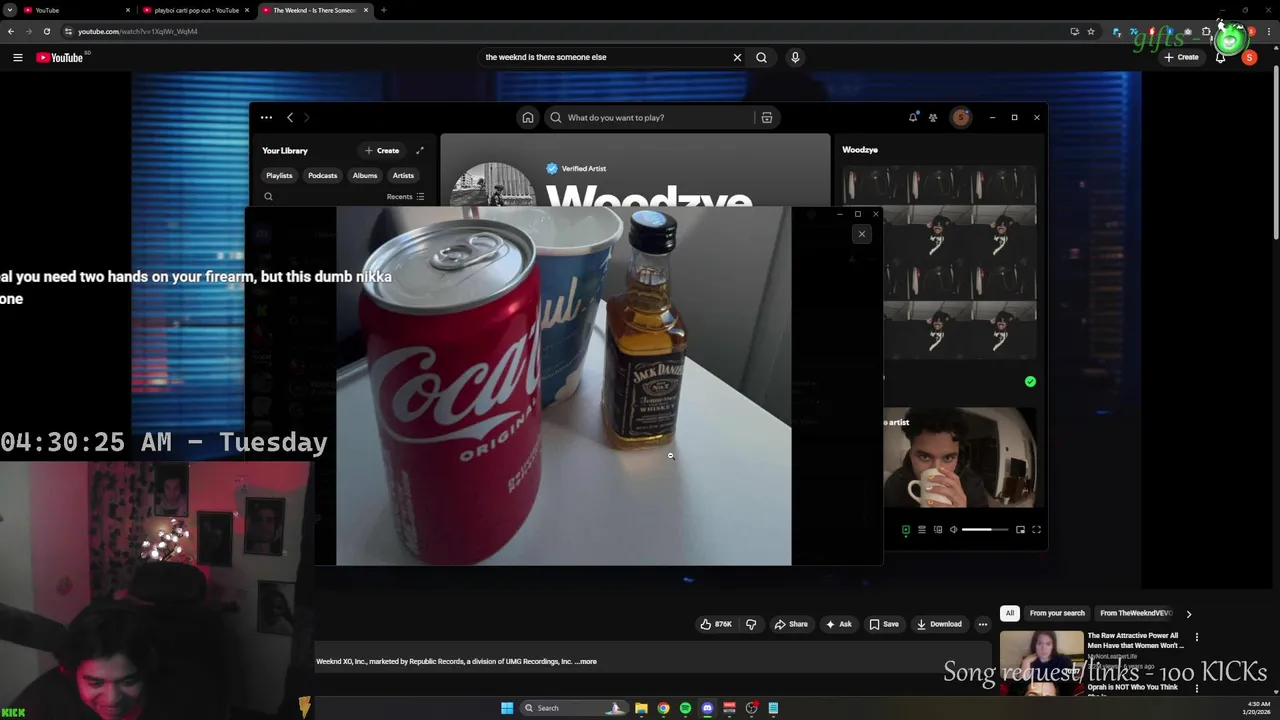The image size is (1280, 720).
Task: Select the From TheWeekndVEVO chip
Action: [x=1136, y=613]
